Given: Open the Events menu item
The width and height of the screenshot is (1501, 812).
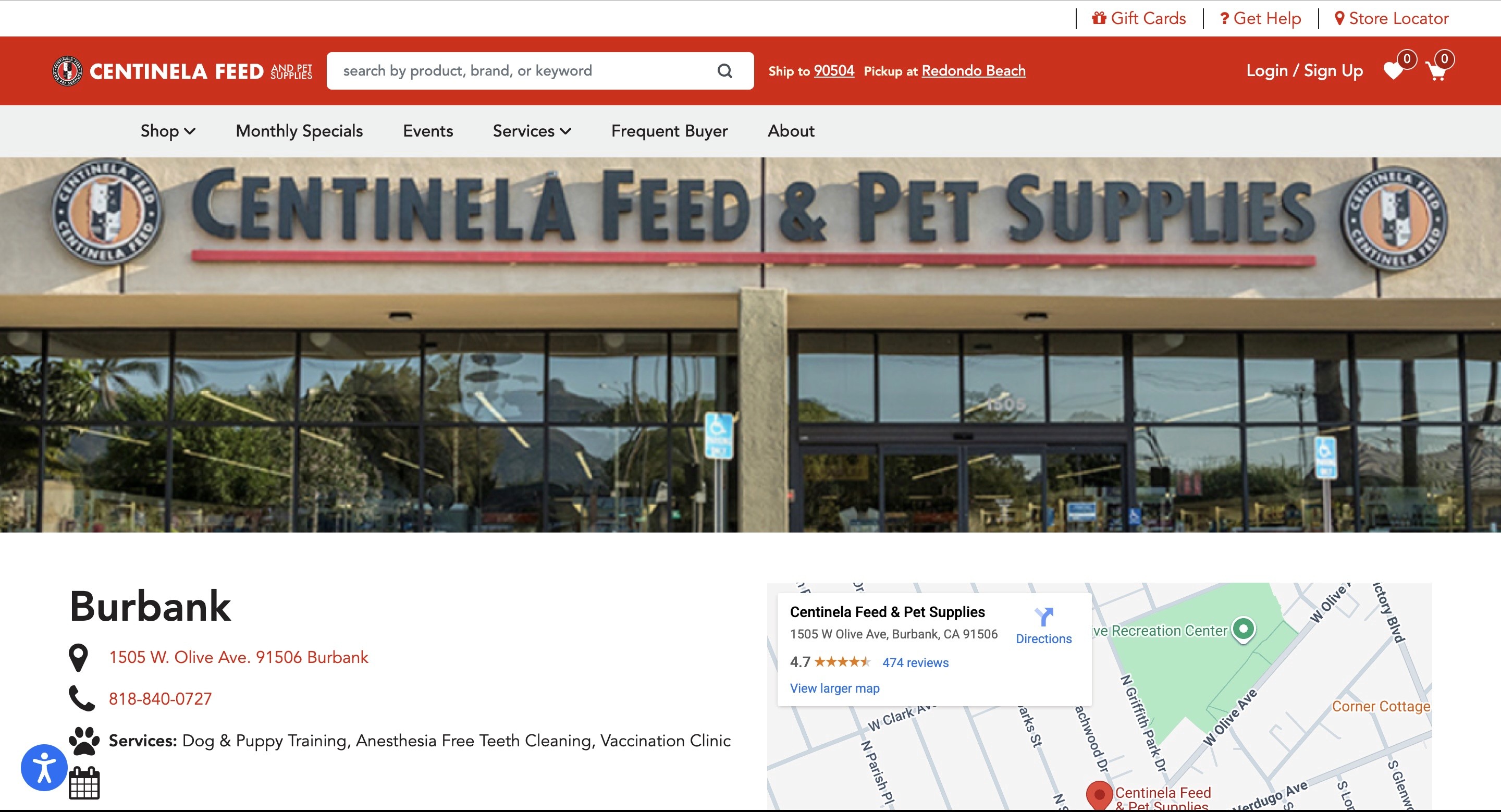Looking at the screenshot, I should click(428, 131).
